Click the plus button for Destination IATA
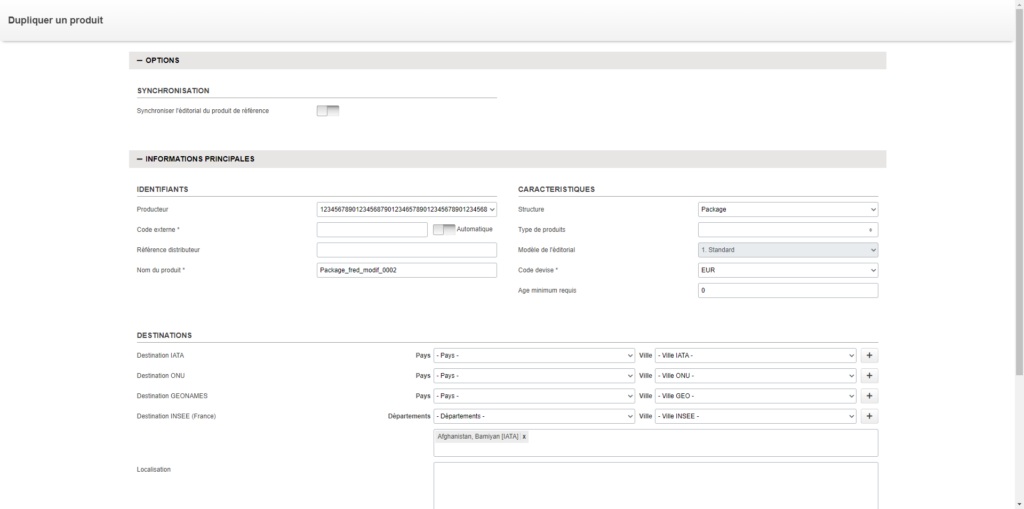Viewport: 1024px width, 509px height. (x=869, y=355)
